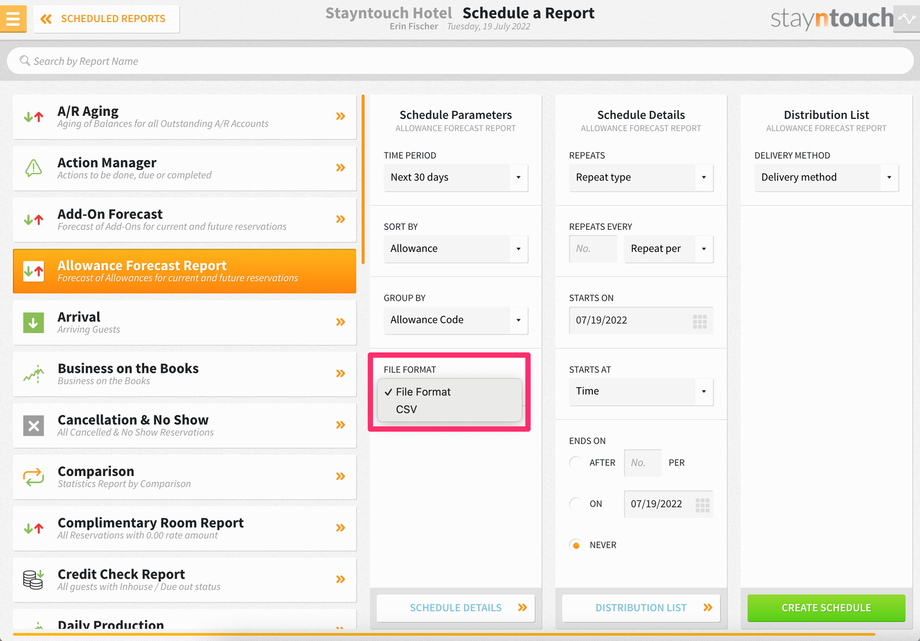
Task: Open Arrival report chevron
Action: 340,322
